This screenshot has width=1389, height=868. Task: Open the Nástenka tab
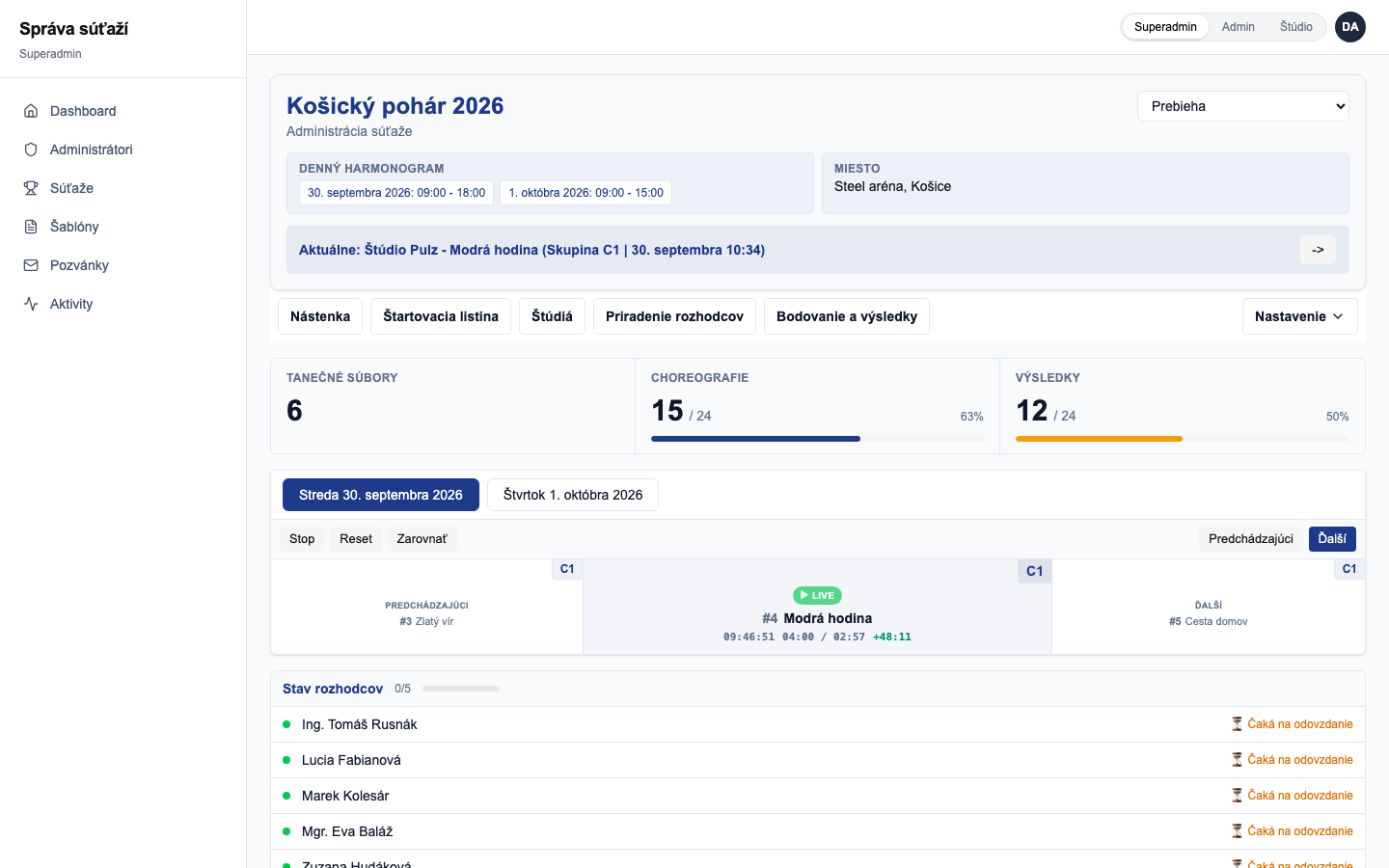320,316
